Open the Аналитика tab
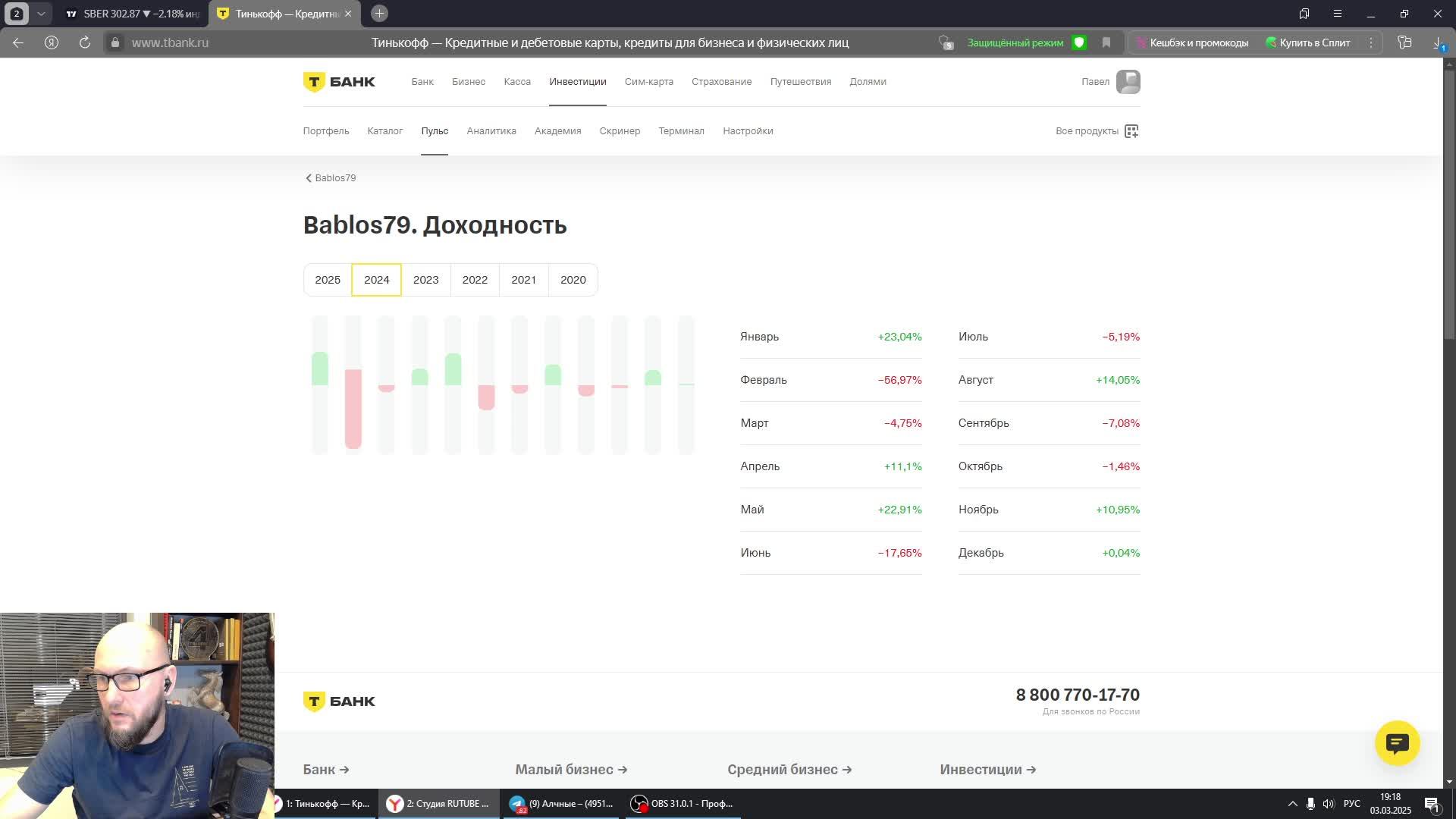Screen dimensions: 1456x819 pos(491,131)
